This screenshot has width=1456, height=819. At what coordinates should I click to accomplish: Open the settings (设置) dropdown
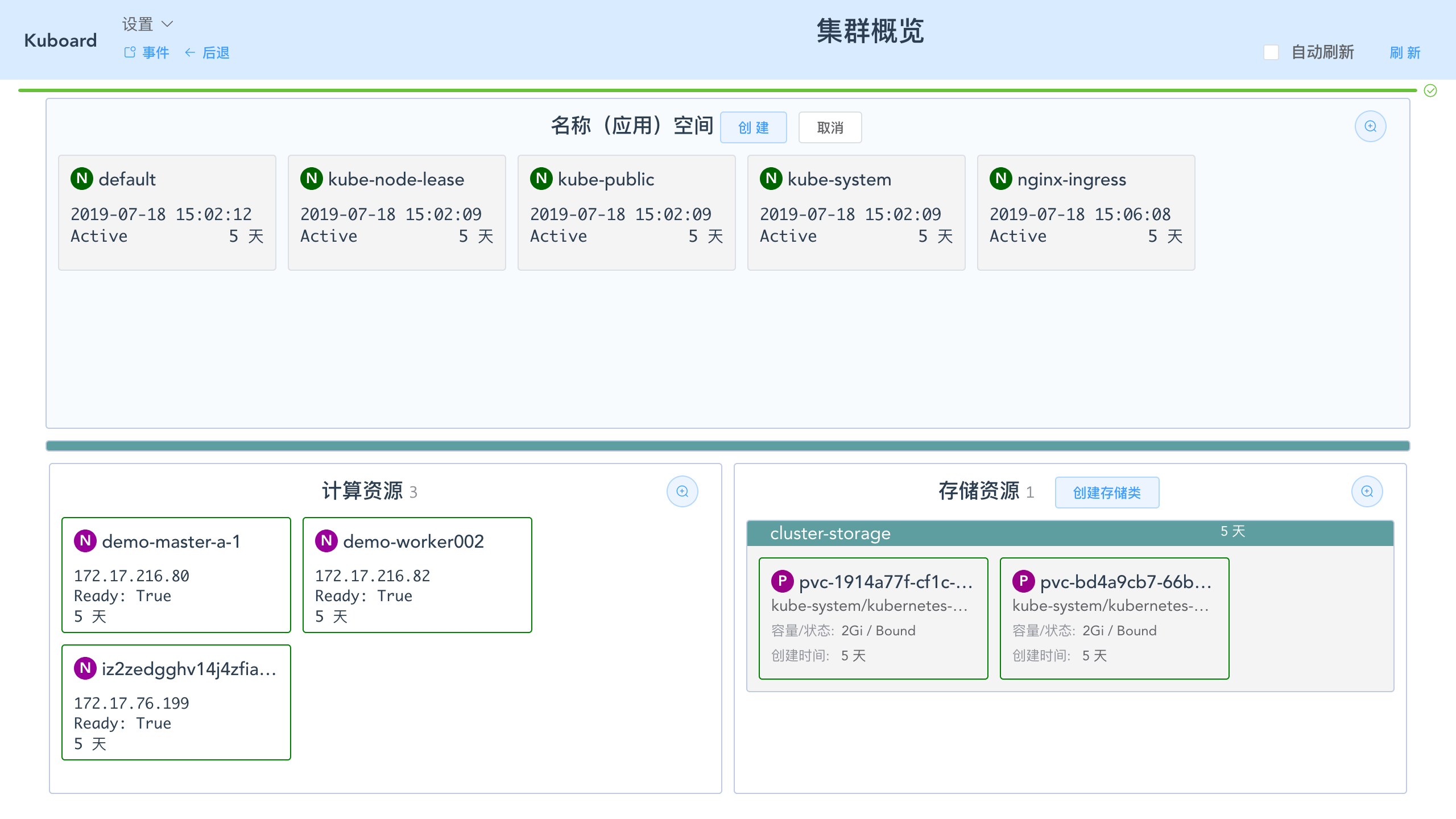(138, 24)
